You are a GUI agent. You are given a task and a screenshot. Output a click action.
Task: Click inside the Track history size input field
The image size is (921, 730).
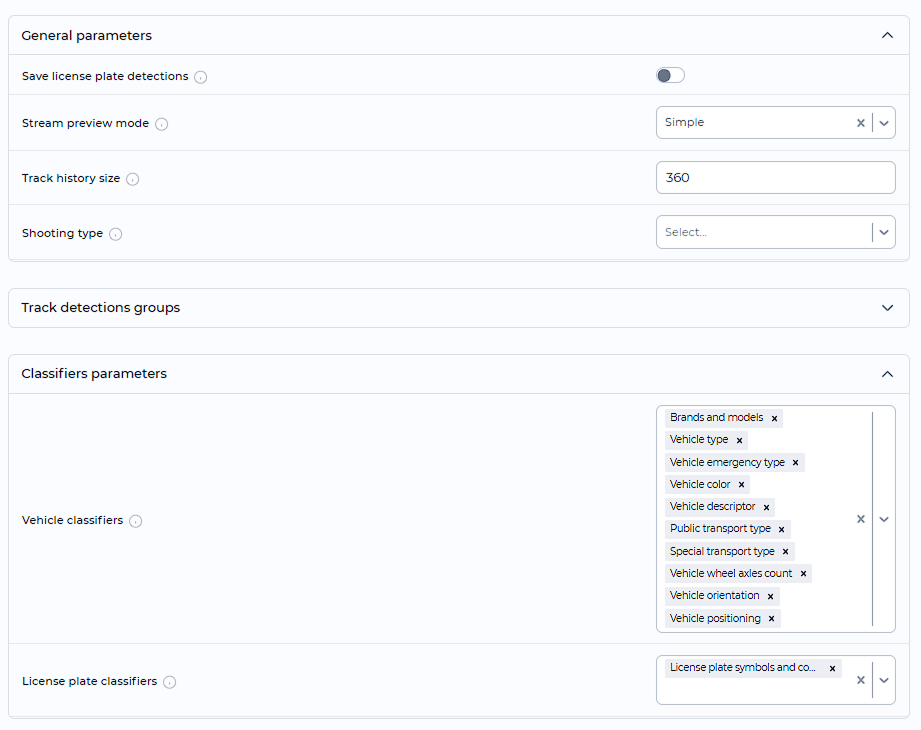click(x=775, y=177)
